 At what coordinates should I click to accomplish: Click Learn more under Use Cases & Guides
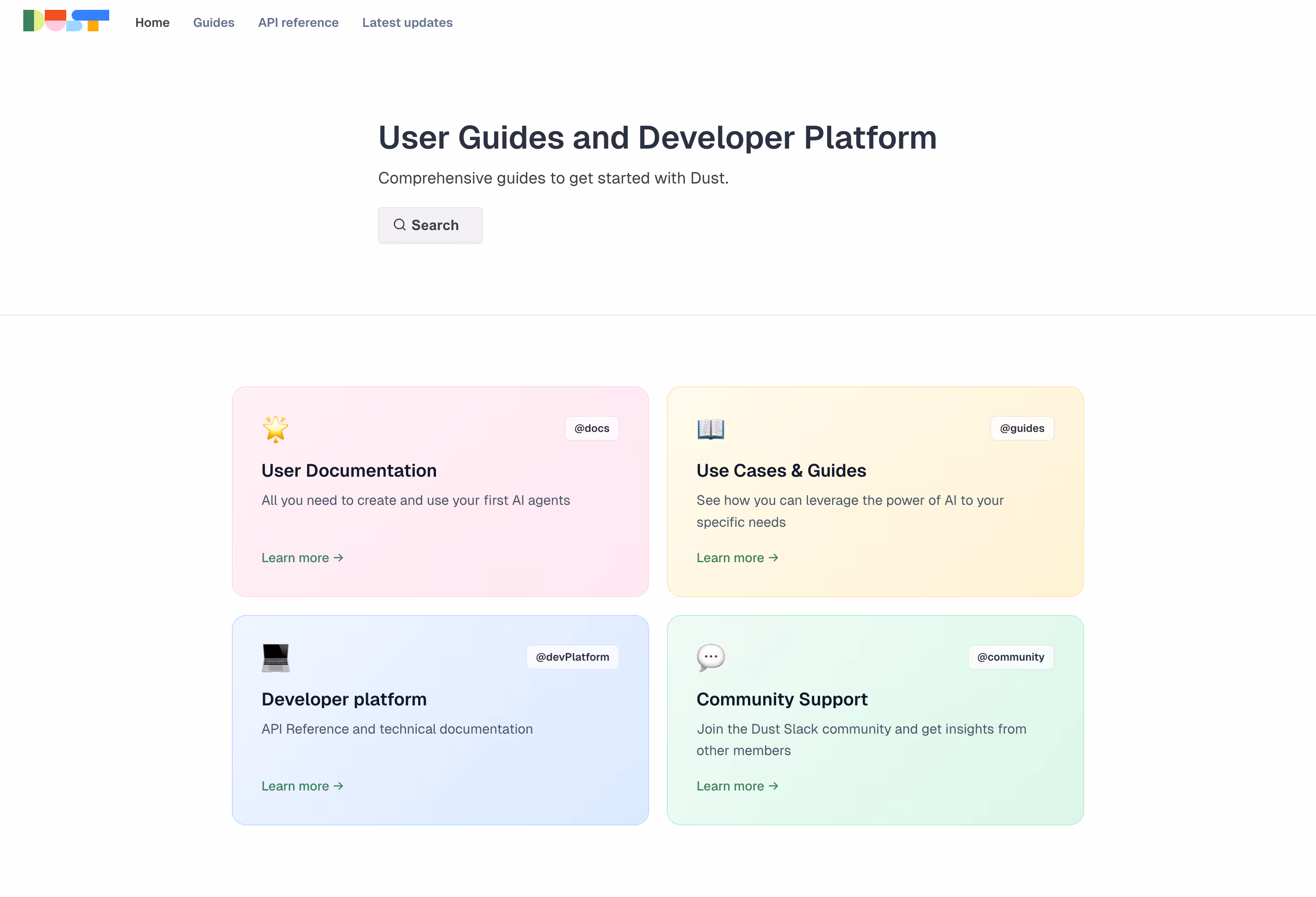(737, 558)
